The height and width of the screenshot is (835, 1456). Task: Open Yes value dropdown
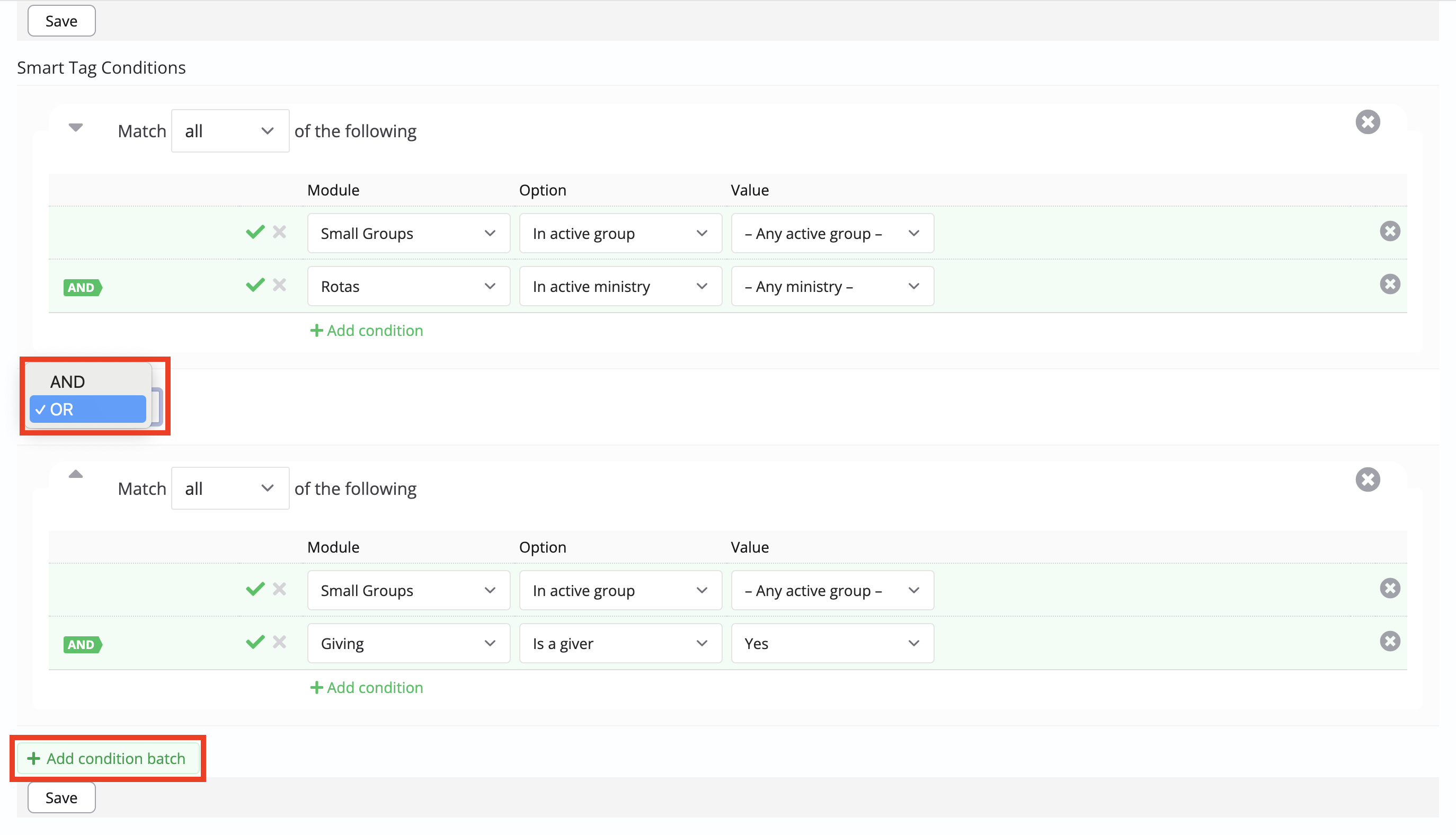tap(832, 643)
